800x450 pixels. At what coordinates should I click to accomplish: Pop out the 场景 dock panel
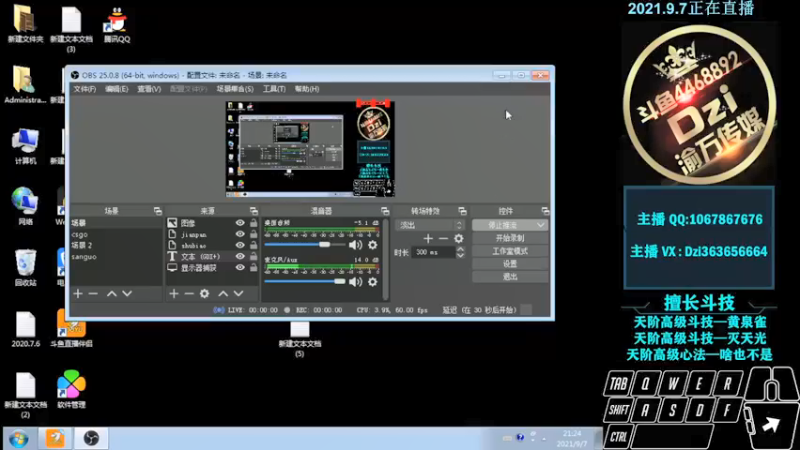point(158,211)
